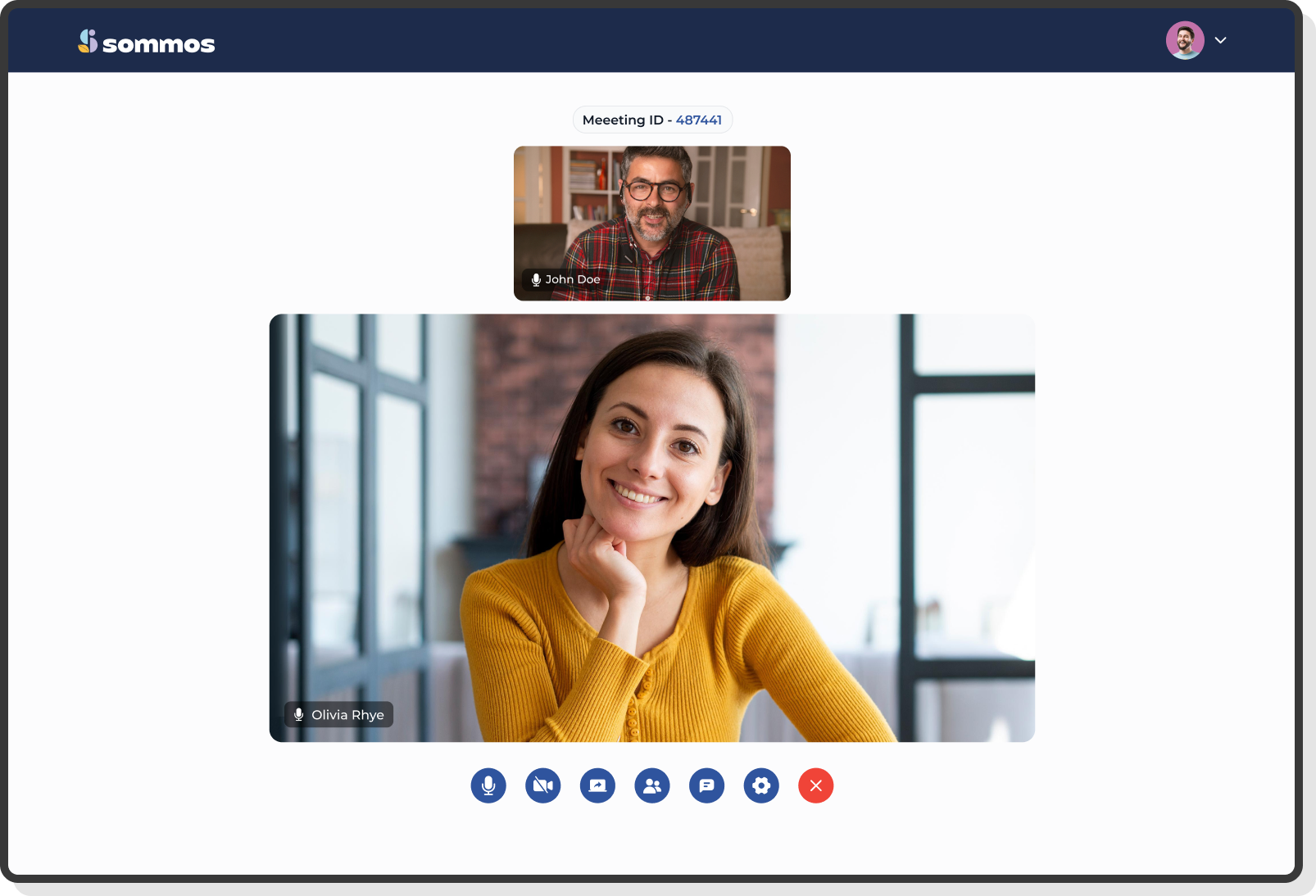Viewport: 1316px width, 896px height.
Task: Expand the profile dropdown chevron
Action: coord(1220,40)
